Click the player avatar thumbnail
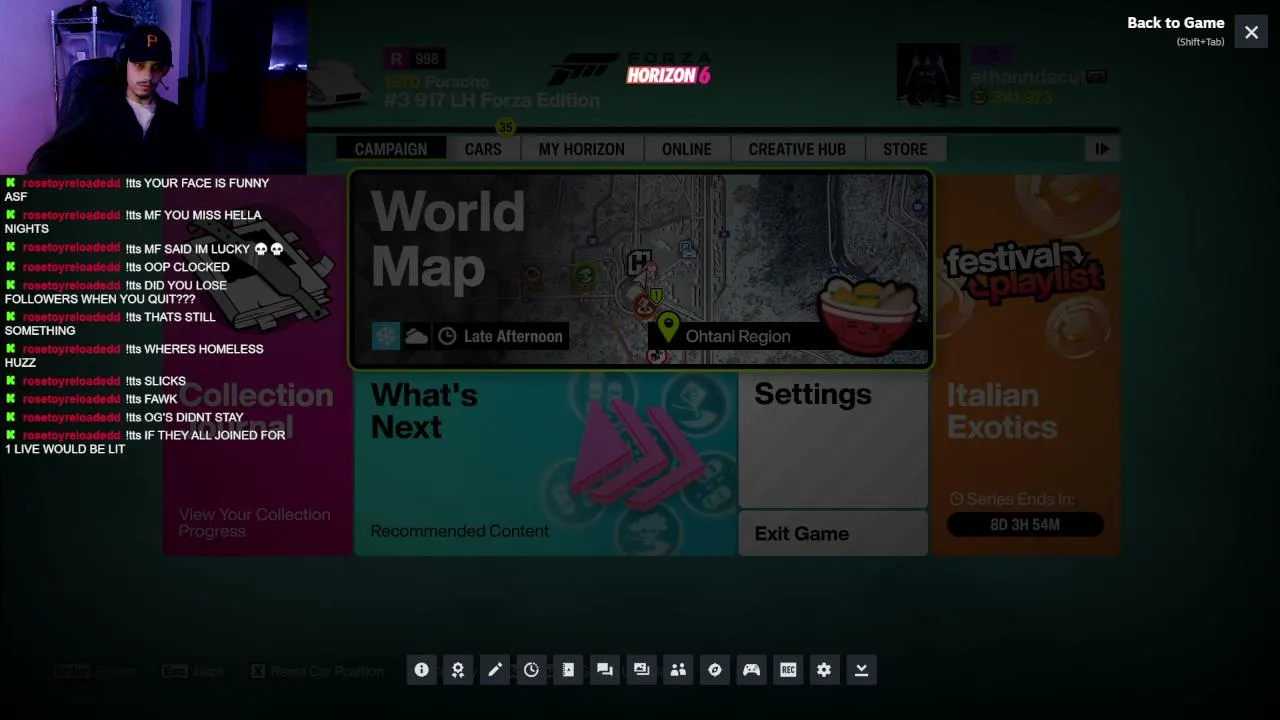The height and width of the screenshot is (720, 1280). point(928,74)
